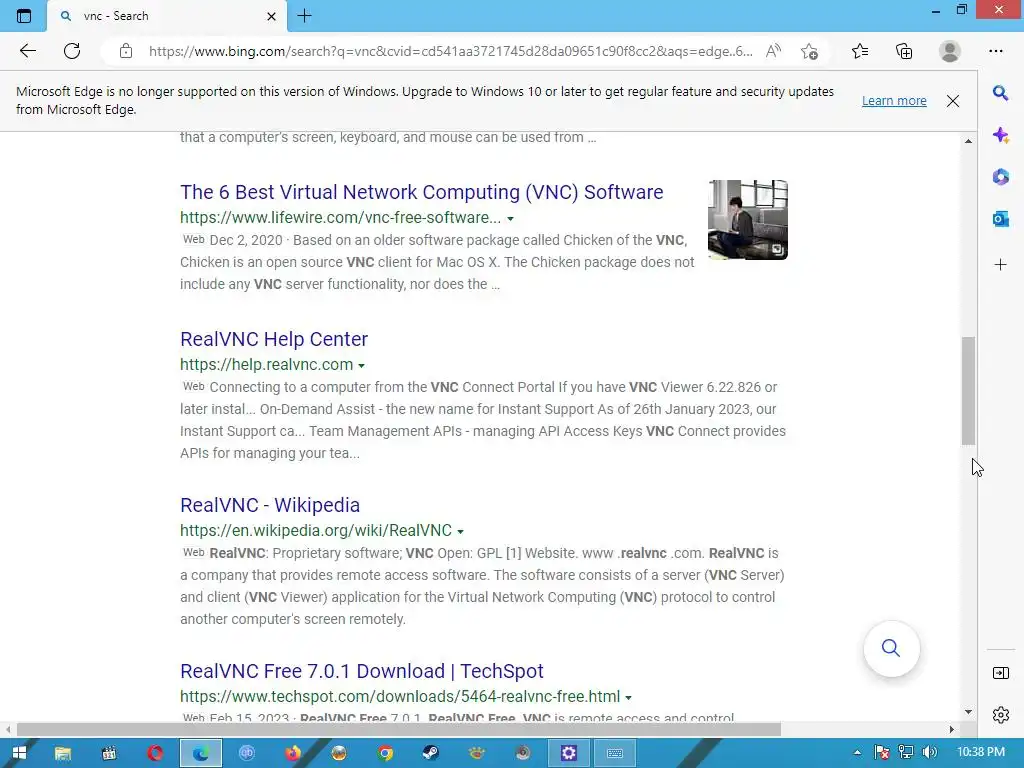
Task: Hide the sidebar with the panel toggle icon
Action: coord(1000,673)
